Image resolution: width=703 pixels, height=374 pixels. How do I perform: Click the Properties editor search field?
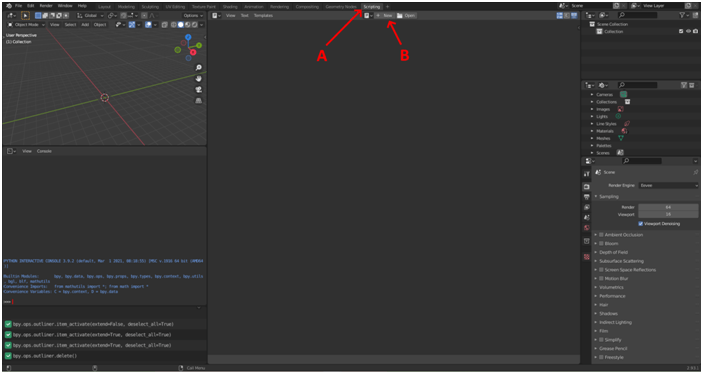coord(641,161)
